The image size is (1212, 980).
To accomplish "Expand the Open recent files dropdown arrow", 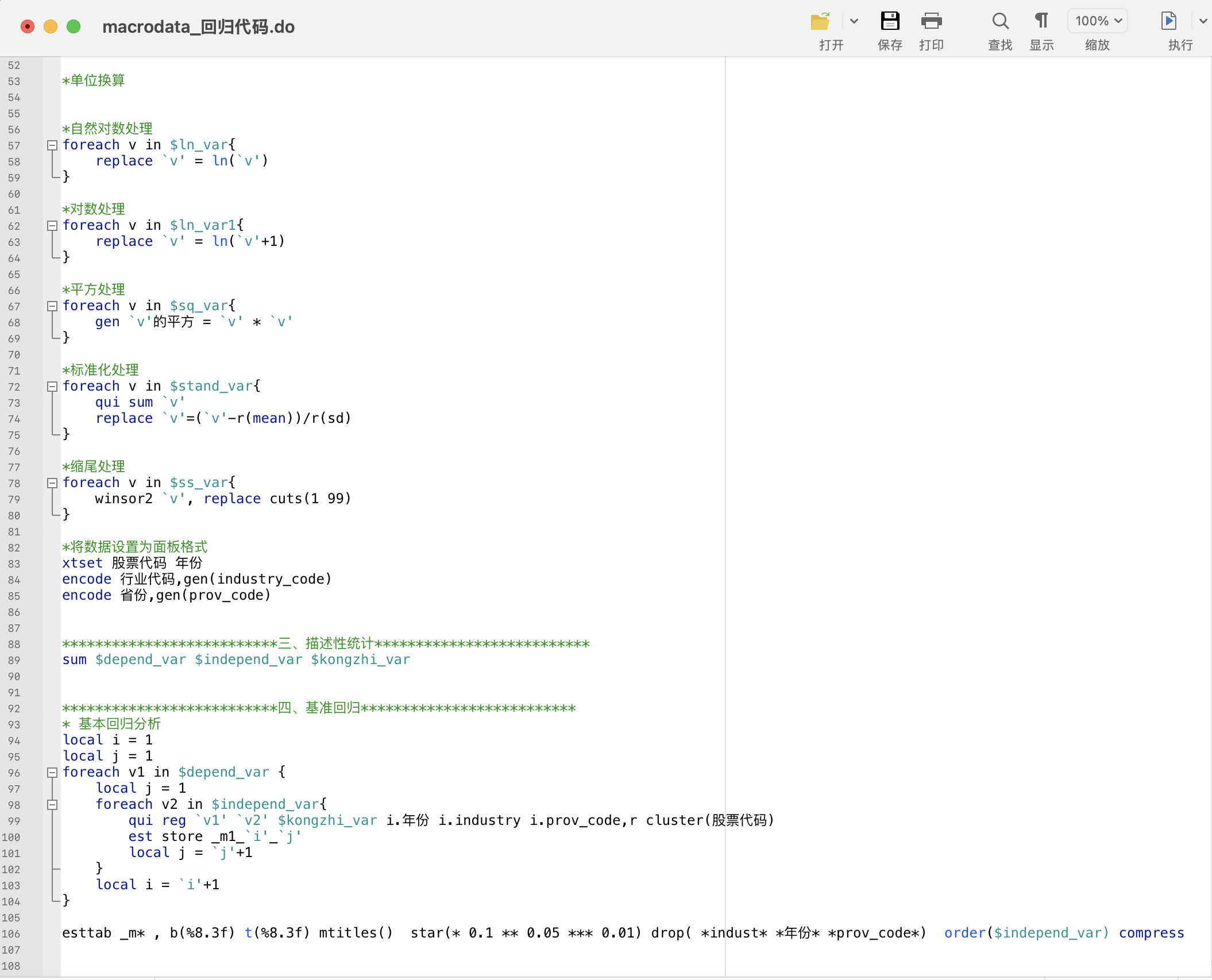I will (854, 21).
